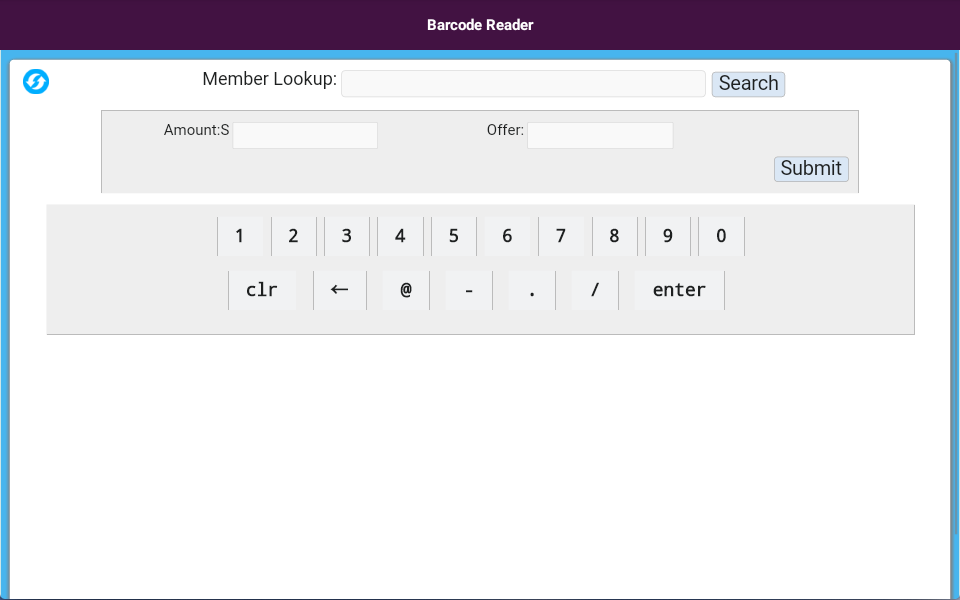Tap the number 3 key
This screenshot has width=960, height=600.
347,236
